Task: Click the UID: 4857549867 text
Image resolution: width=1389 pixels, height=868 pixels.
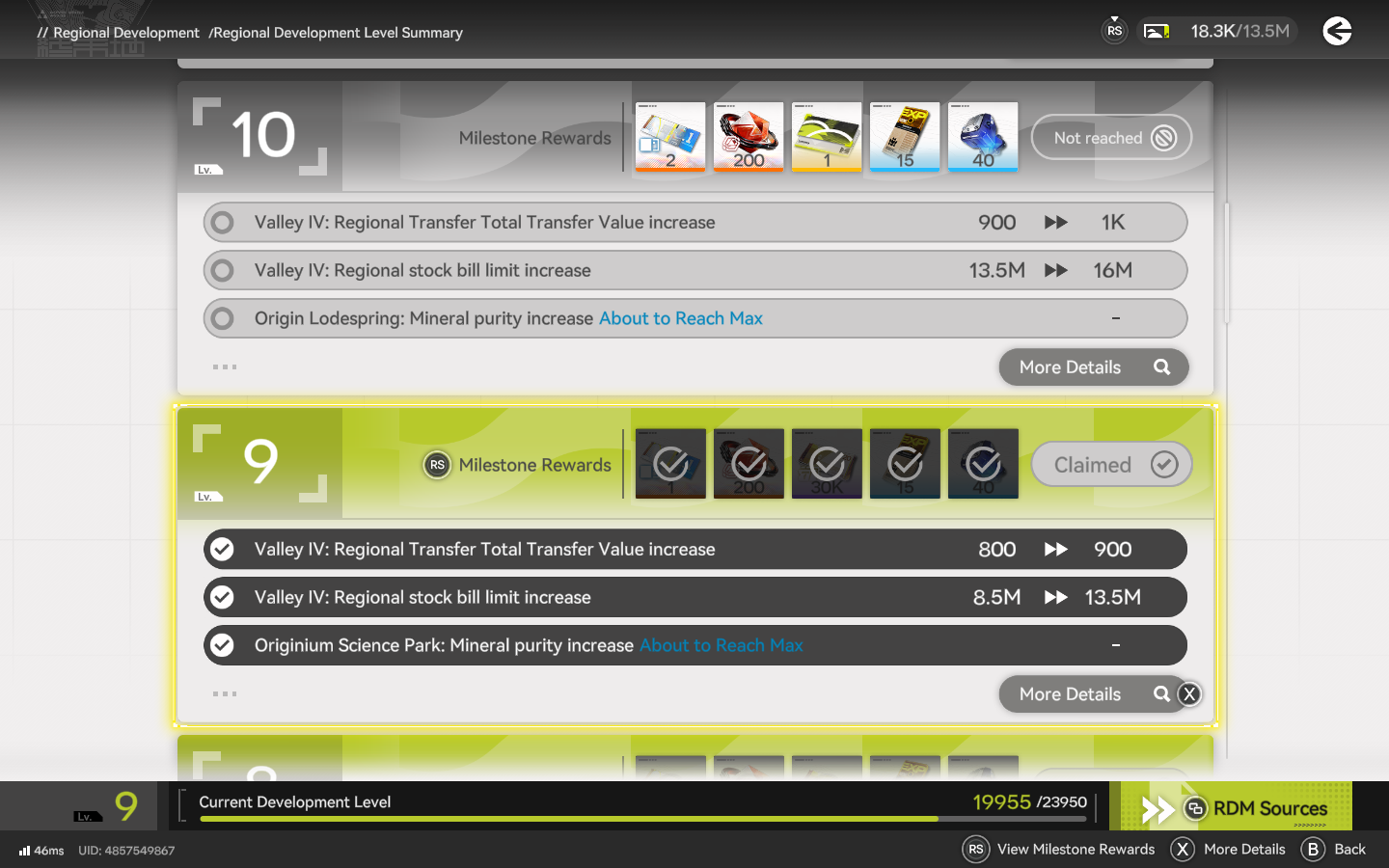Action: pos(126,851)
